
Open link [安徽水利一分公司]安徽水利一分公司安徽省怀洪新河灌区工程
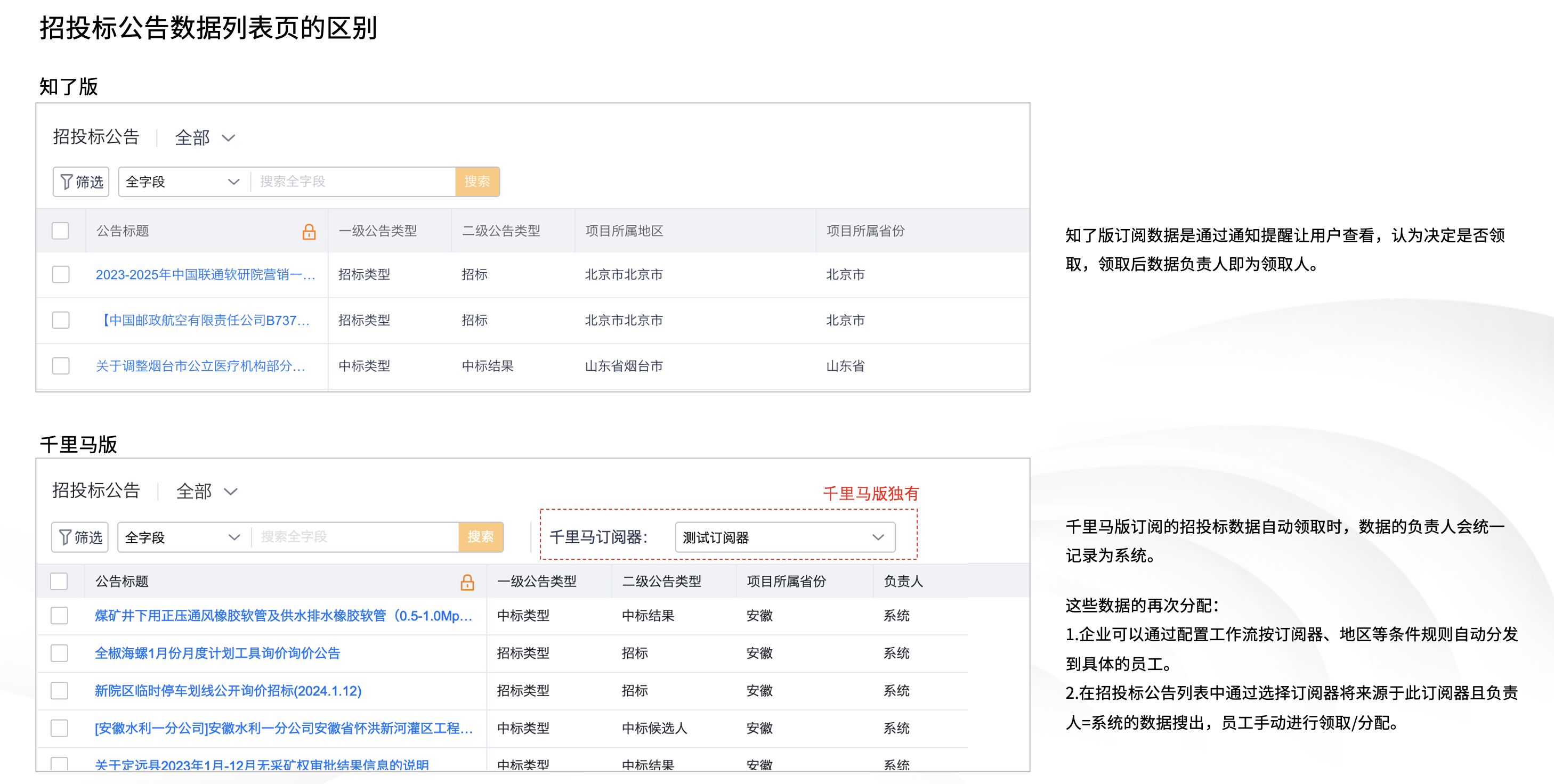[x=284, y=728]
